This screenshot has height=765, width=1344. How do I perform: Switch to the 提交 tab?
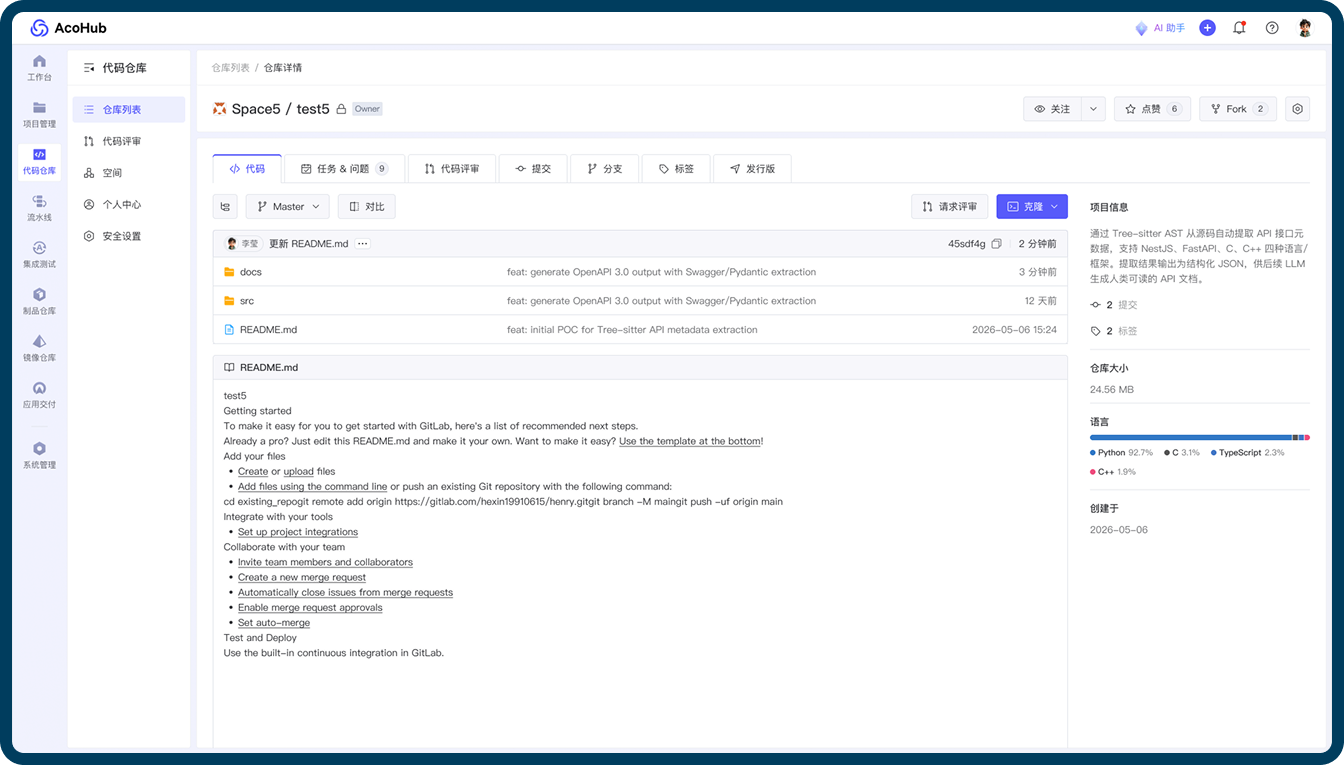tap(533, 169)
